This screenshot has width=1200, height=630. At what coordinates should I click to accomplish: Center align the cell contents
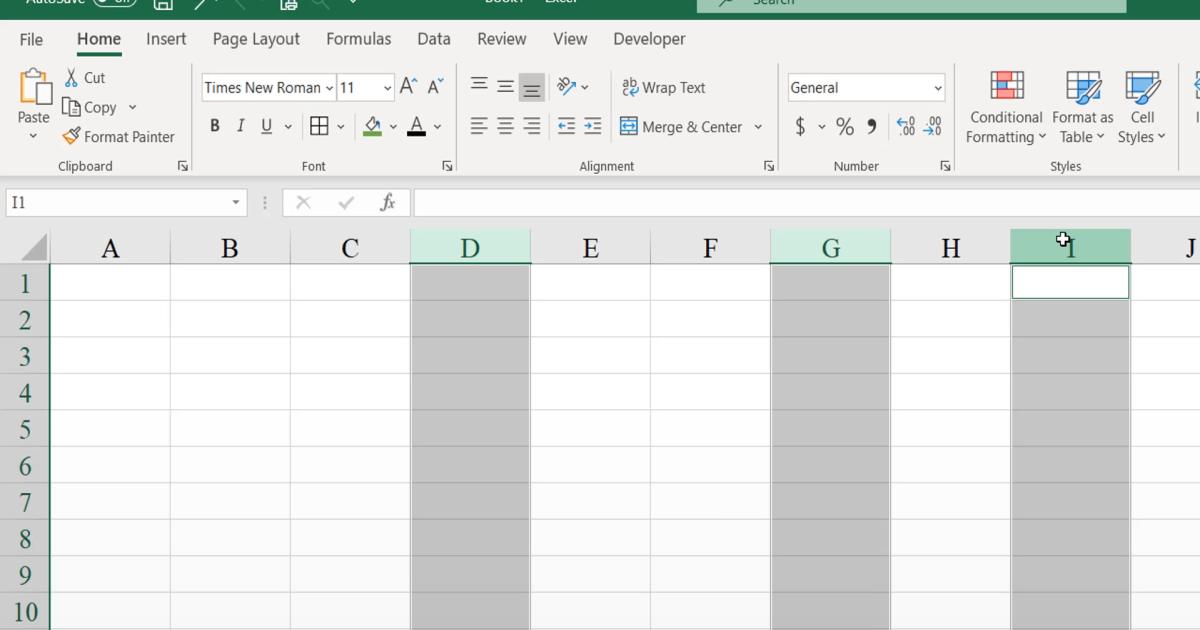click(503, 125)
